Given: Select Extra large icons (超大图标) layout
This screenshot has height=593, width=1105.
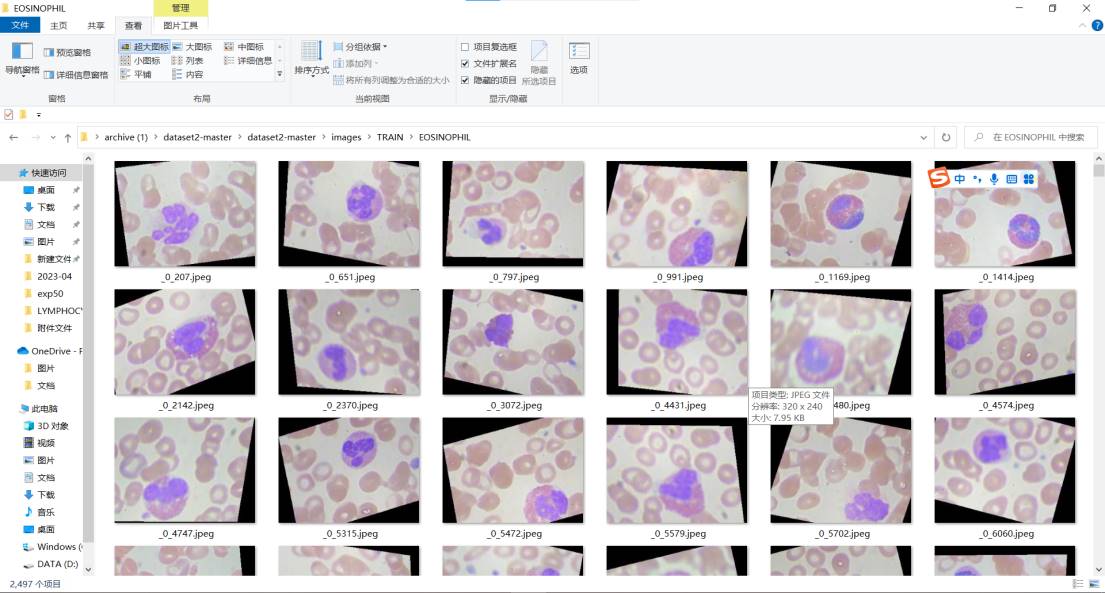Looking at the screenshot, I should tap(144, 47).
